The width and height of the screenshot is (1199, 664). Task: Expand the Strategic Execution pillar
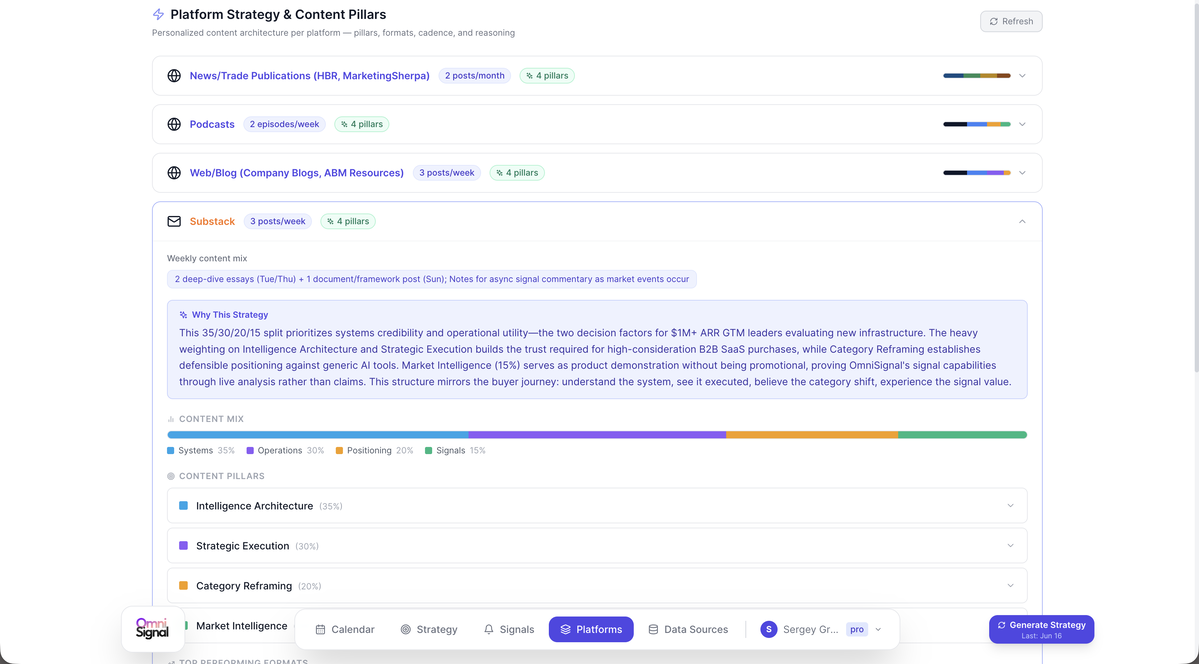(x=1010, y=545)
